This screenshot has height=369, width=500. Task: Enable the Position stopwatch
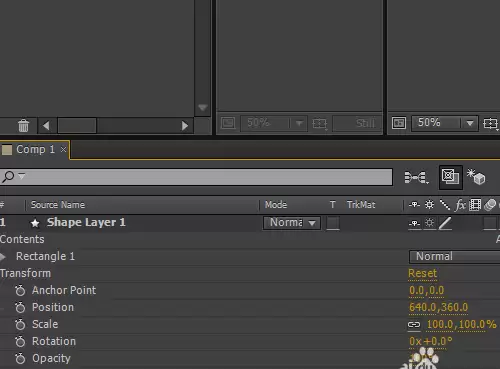point(20,307)
